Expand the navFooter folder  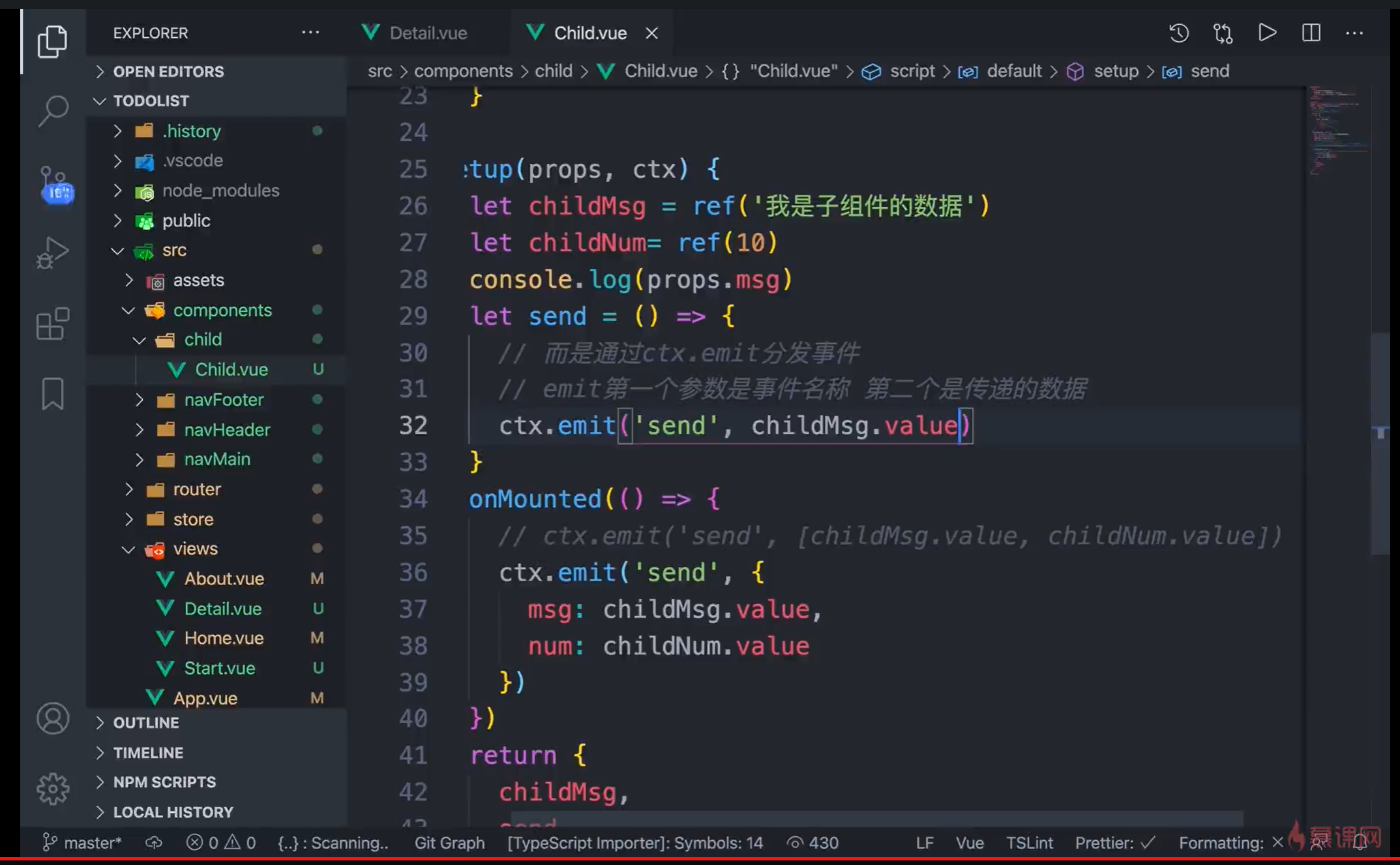(x=223, y=399)
